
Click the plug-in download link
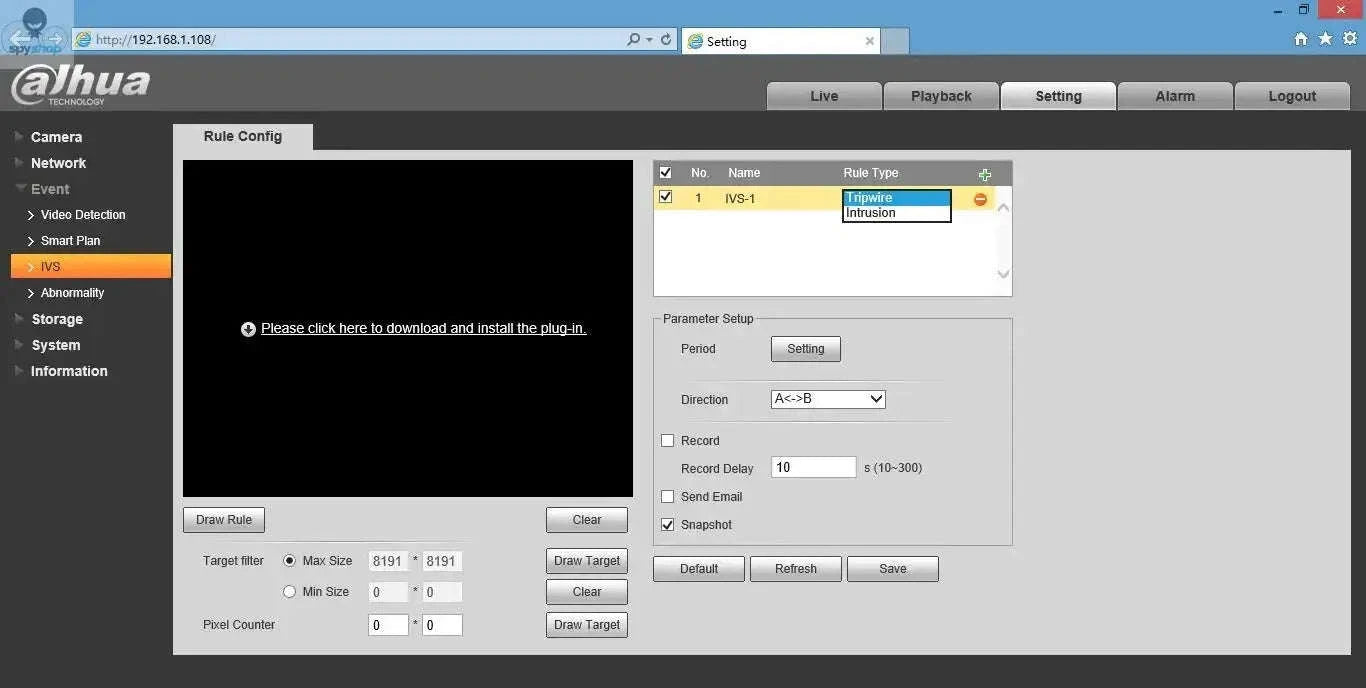point(423,328)
